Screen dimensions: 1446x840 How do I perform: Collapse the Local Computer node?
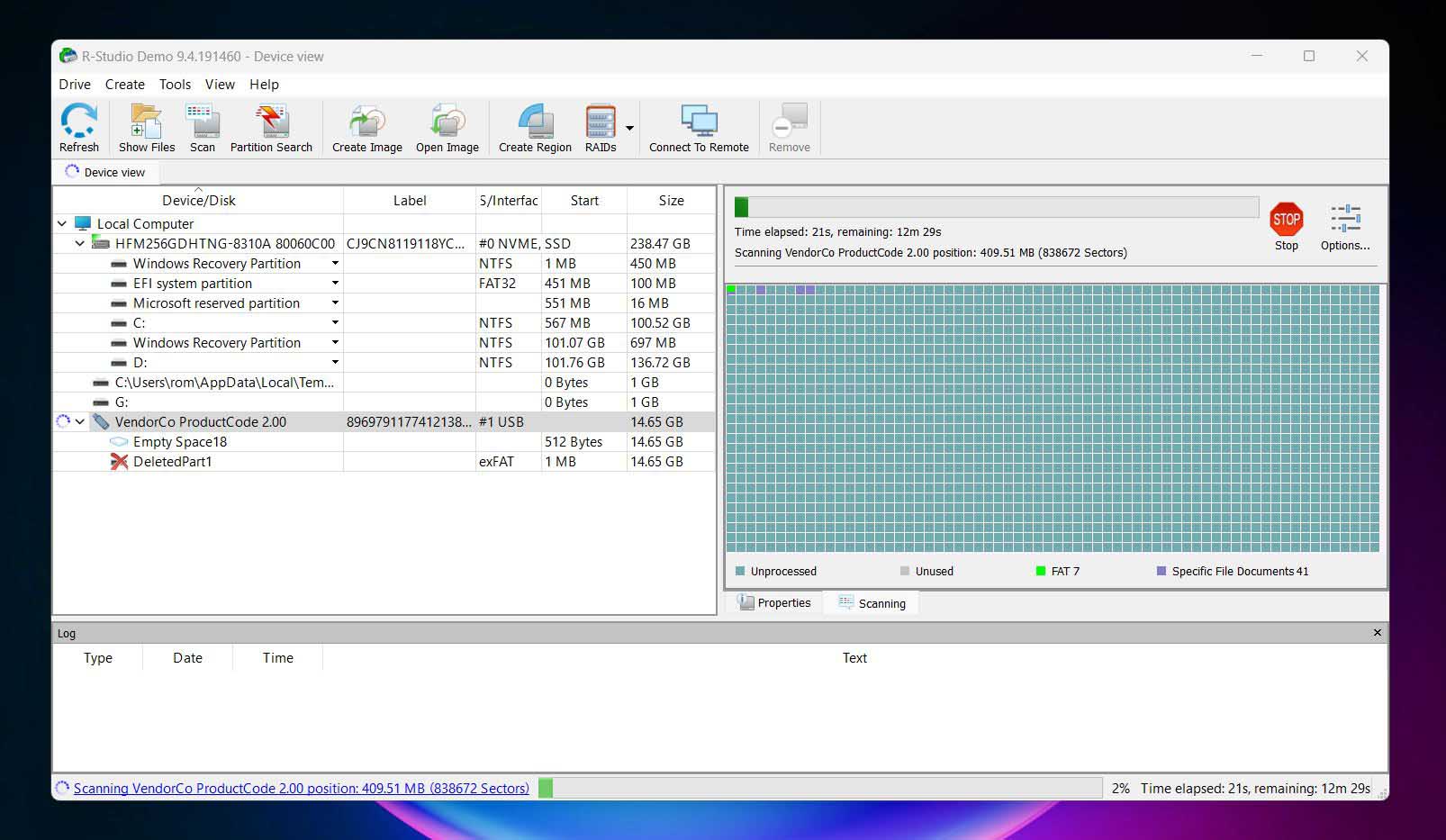pos(62,223)
